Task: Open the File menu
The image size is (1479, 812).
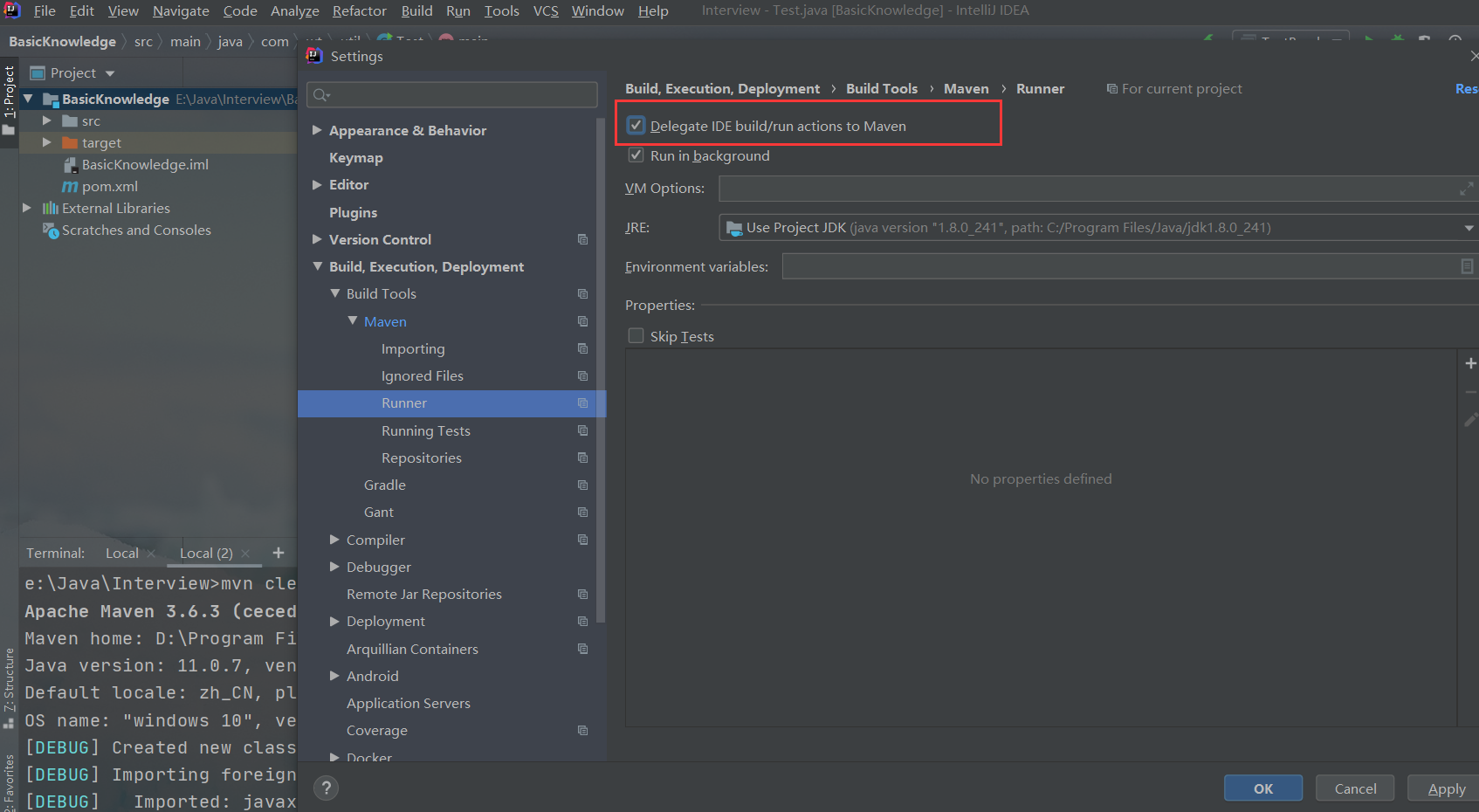Action: pos(45,10)
